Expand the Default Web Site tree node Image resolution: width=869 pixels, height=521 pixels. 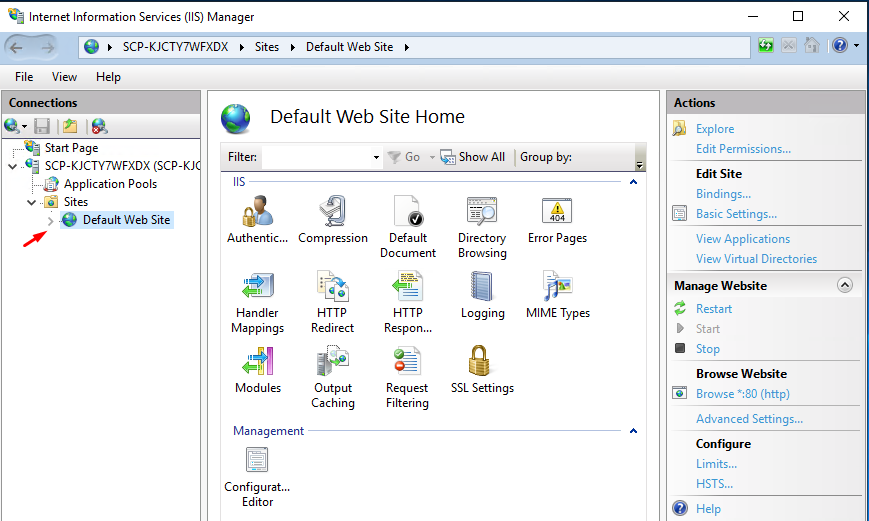[x=50, y=221]
